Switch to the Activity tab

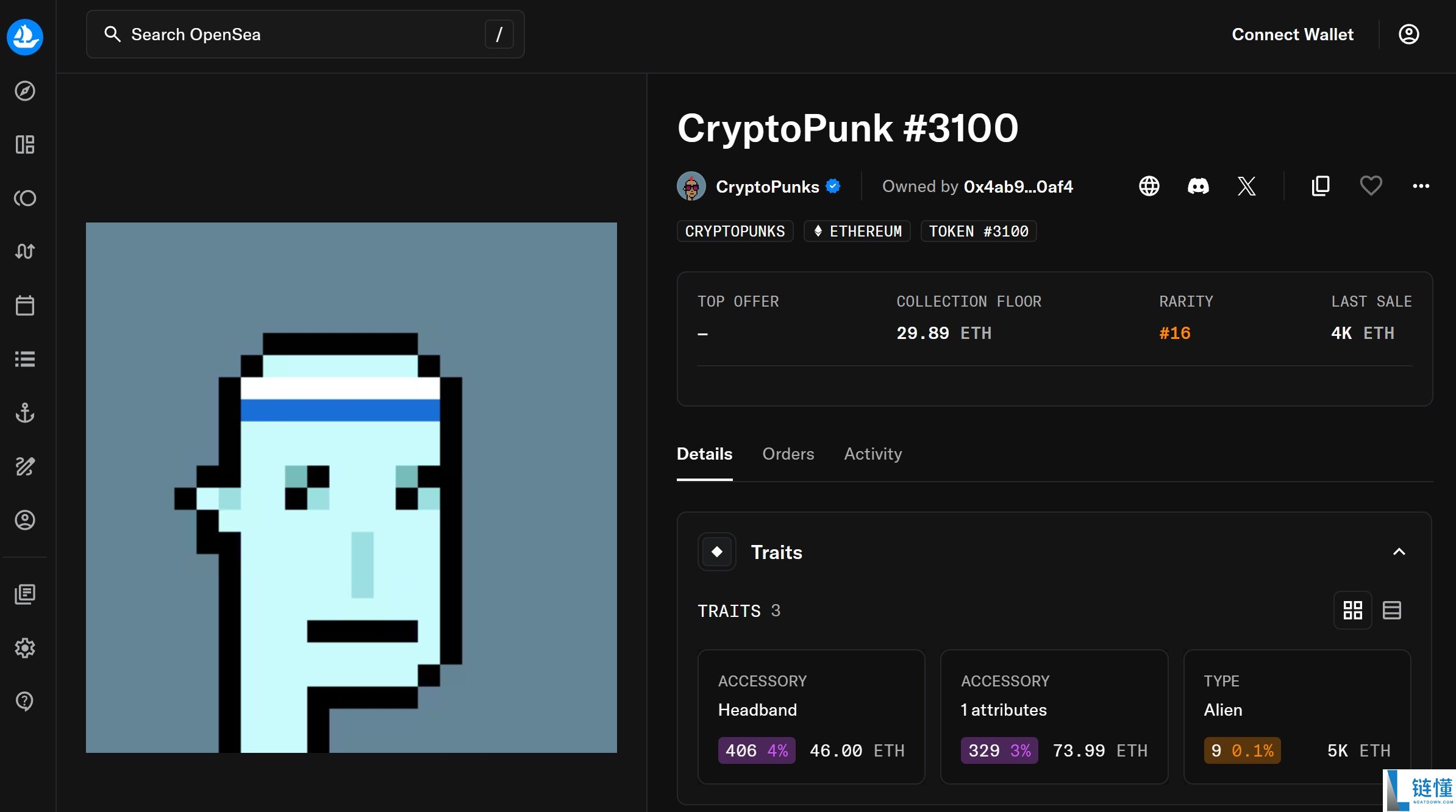click(873, 454)
